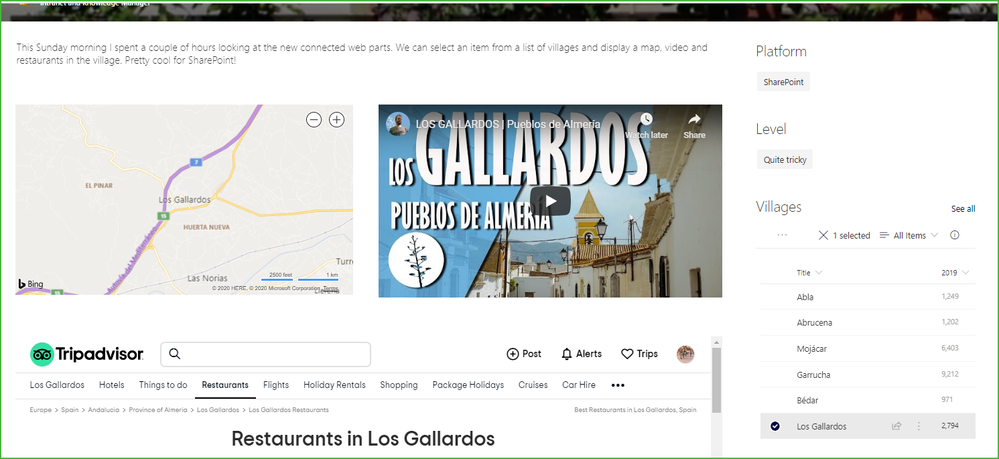Zoom out on the Bing map
This screenshot has height=459, width=999.
313,120
